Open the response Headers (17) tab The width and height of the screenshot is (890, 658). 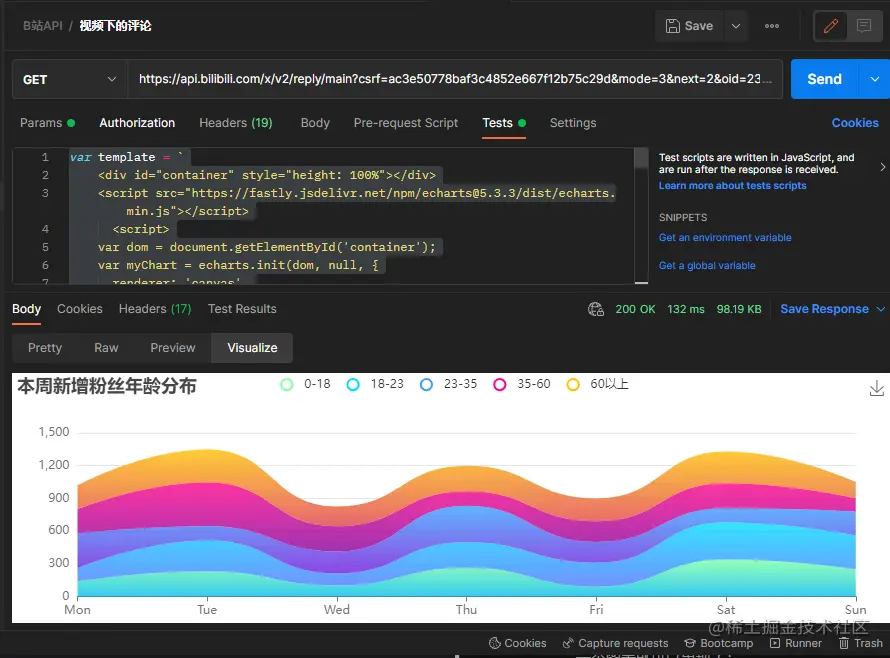155,309
